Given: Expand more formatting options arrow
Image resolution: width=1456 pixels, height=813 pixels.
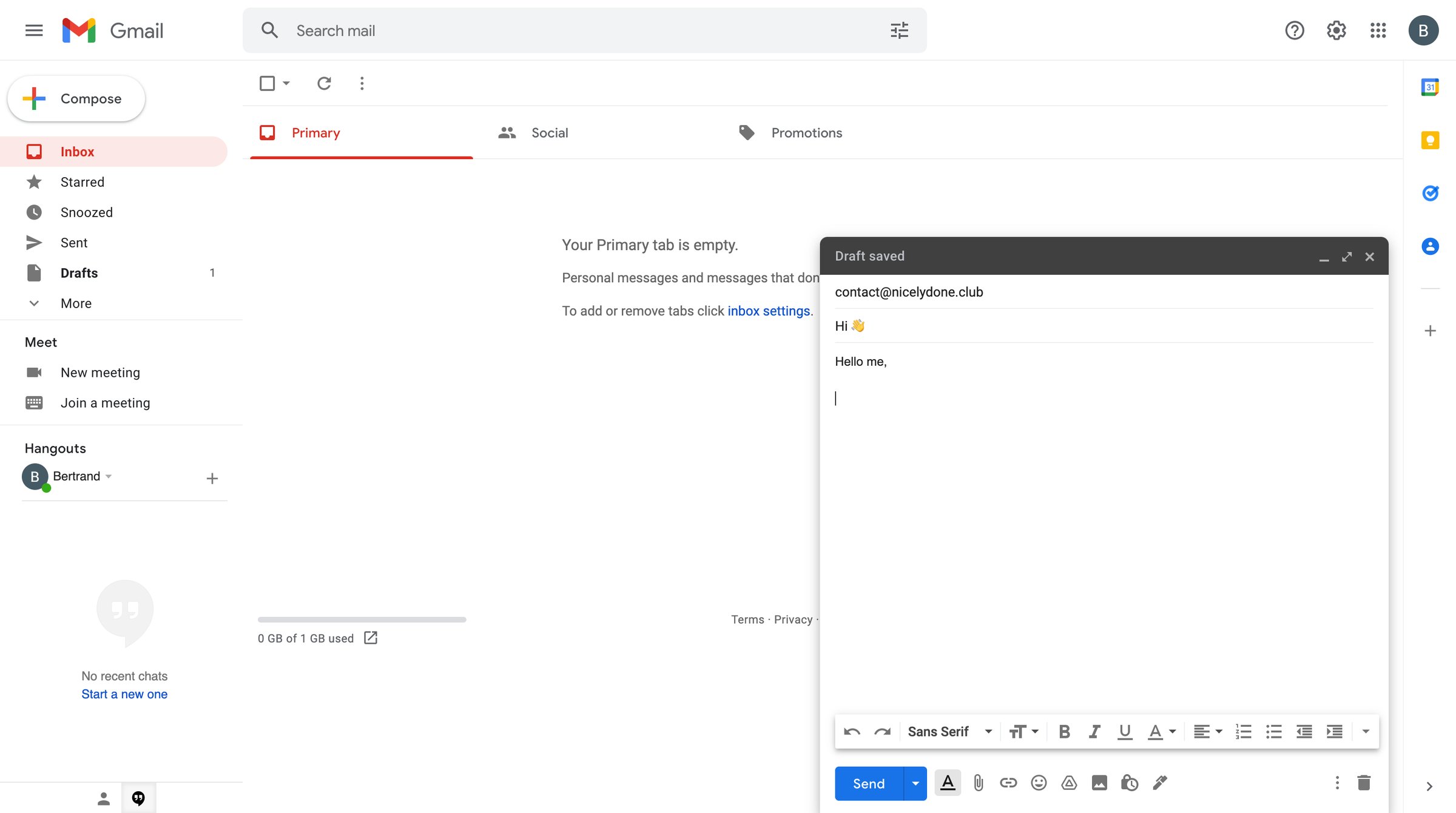Looking at the screenshot, I should (1366, 732).
